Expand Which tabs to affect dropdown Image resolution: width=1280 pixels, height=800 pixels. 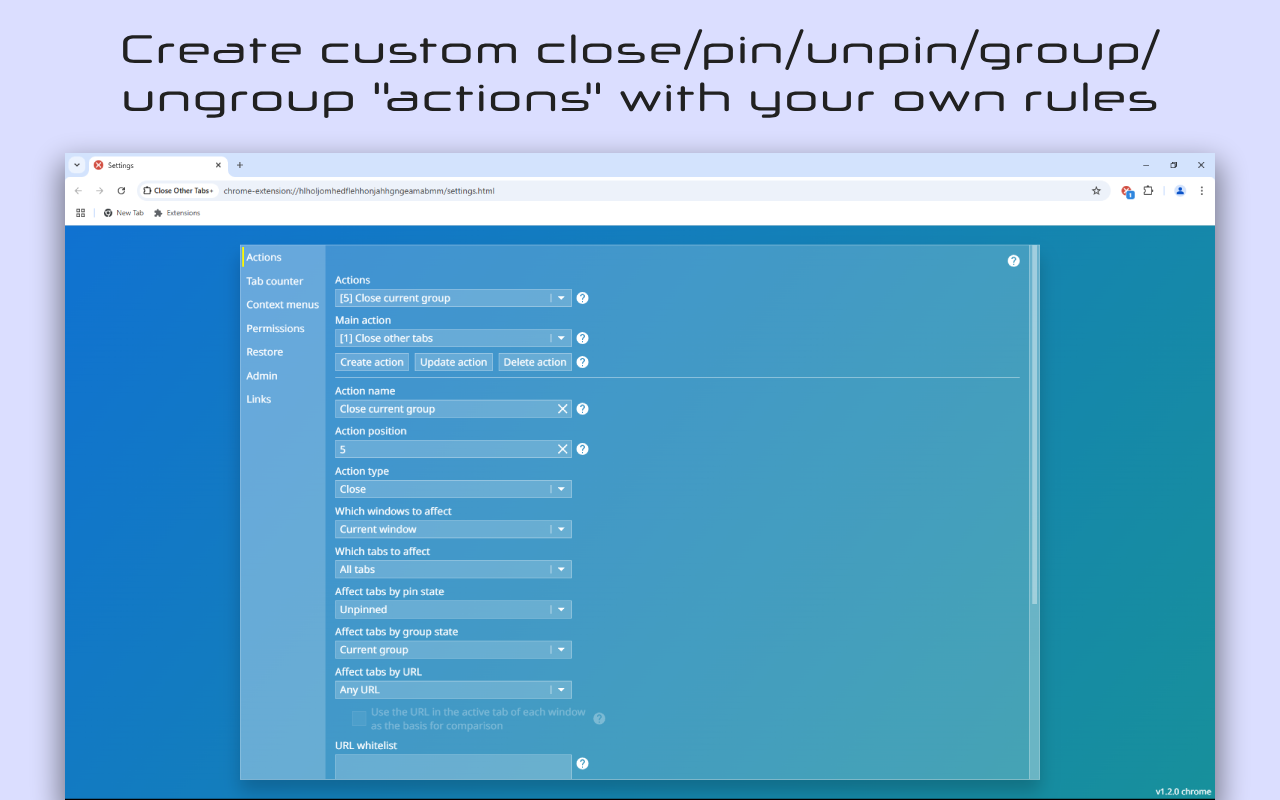tap(453, 569)
